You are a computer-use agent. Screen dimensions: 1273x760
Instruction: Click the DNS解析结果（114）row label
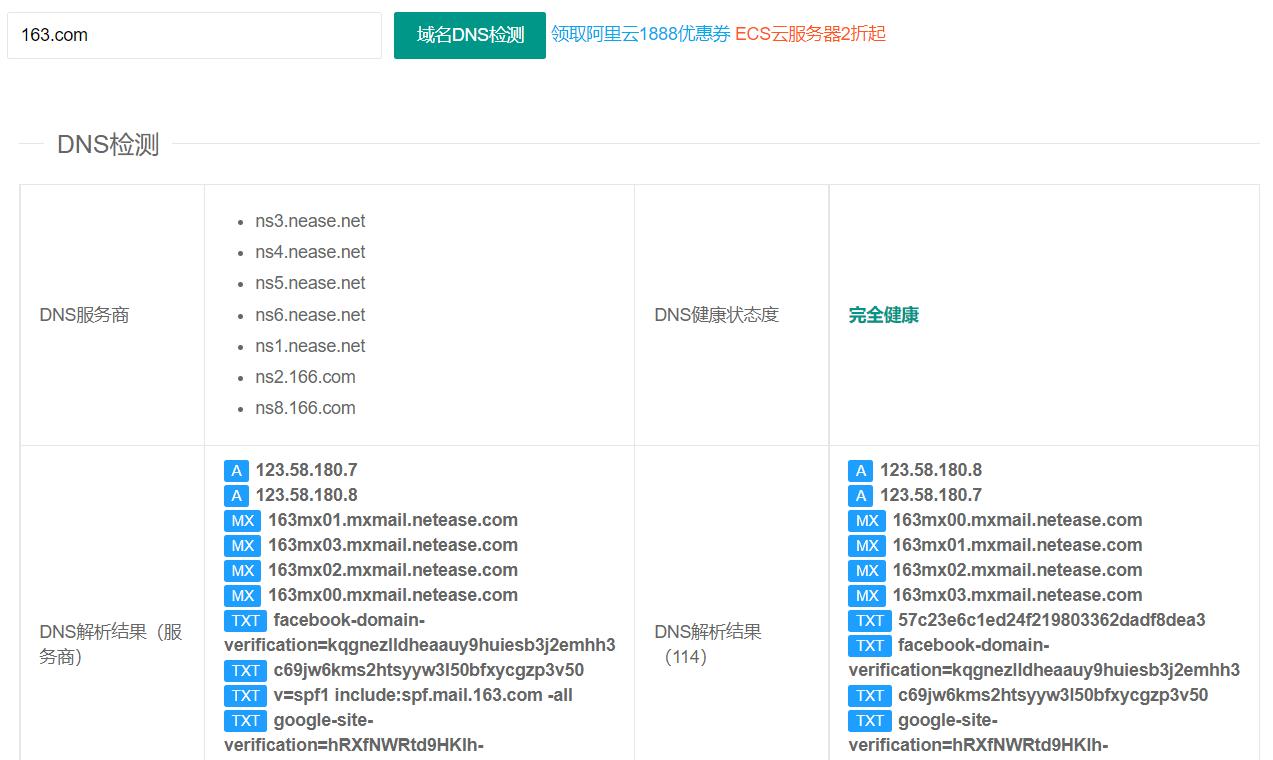coord(708,644)
